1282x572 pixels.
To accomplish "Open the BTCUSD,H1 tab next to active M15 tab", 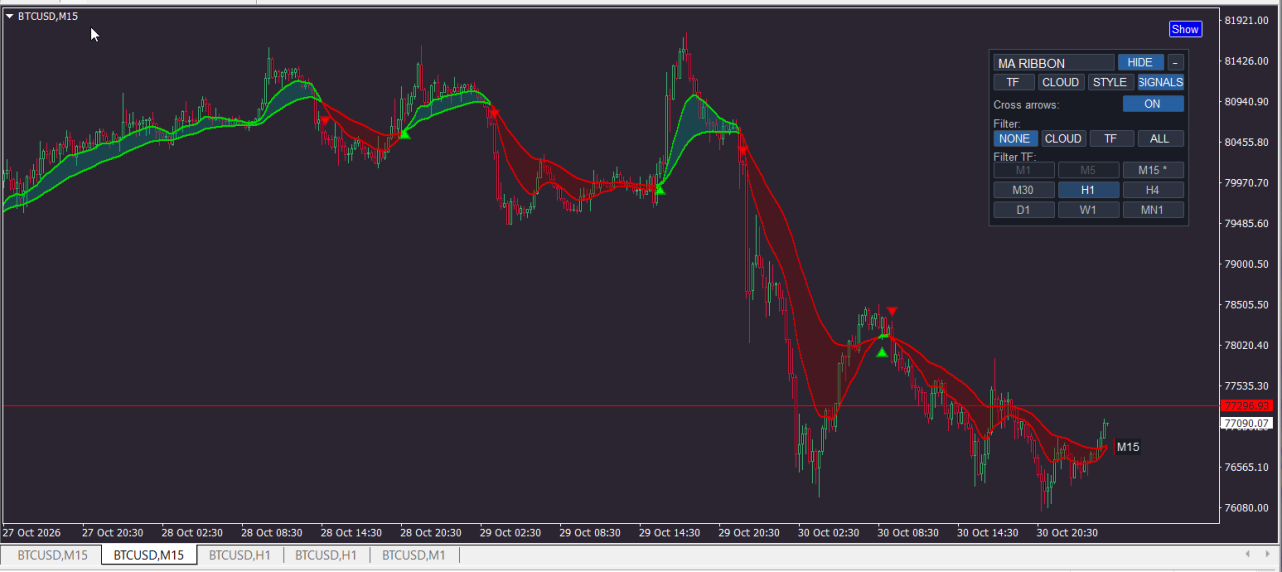I will point(240,555).
